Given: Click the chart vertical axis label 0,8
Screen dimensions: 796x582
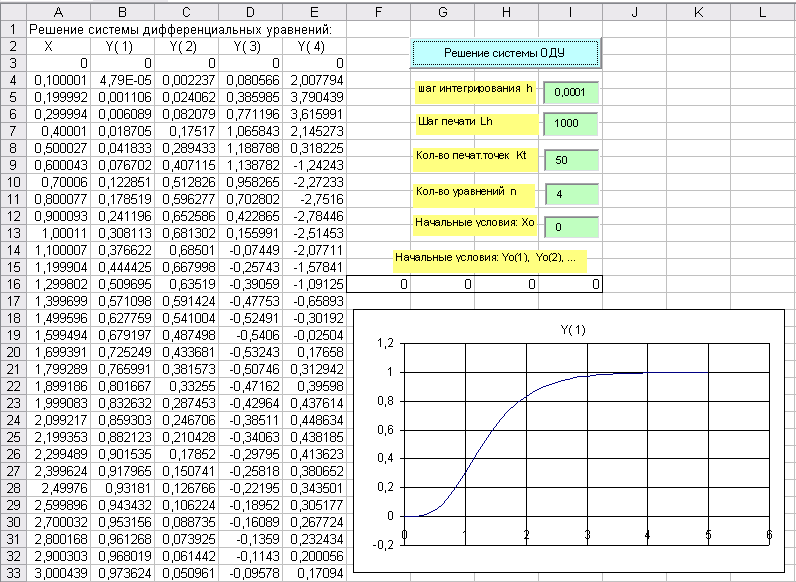Looking at the screenshot, I should tap(385, 401).
